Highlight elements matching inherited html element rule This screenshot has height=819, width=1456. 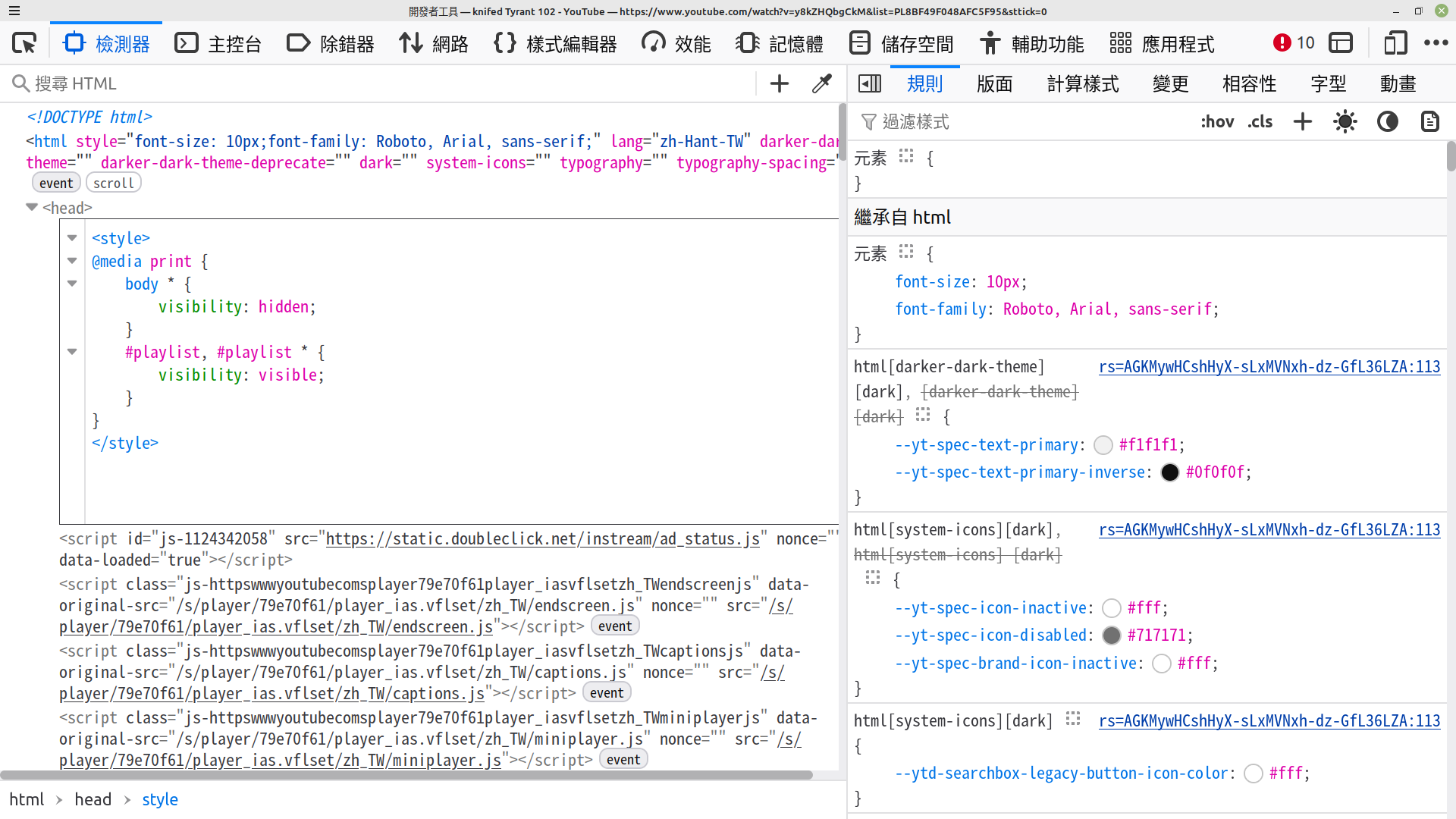(906, 252)
